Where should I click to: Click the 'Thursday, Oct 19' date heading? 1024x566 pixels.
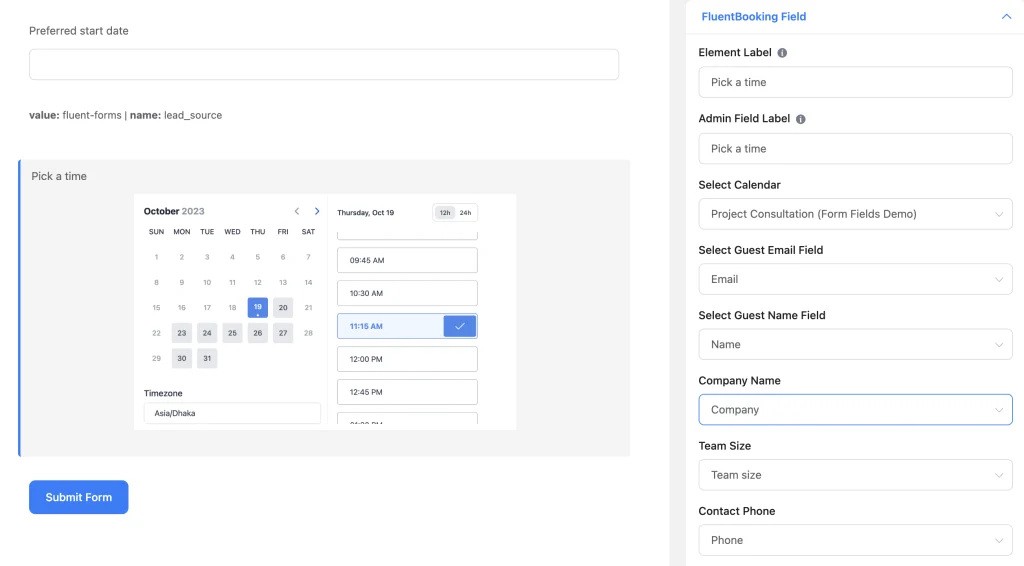tap(366, 213)
